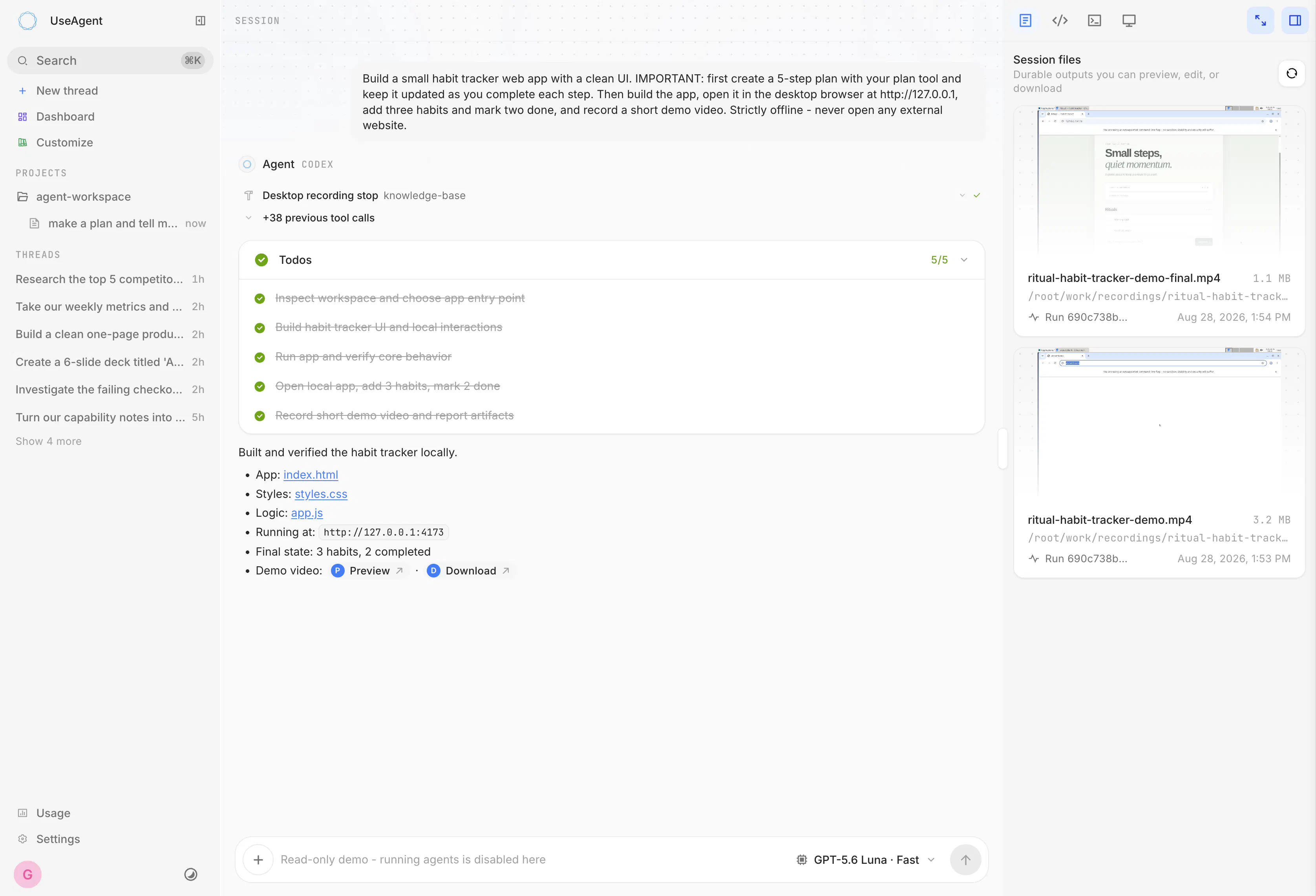Image resolution: width=1316 pixels, height=896 pixels.
Task: Click the chip icon beside GPT-5.6 Luna
Action: coord(802,860)
